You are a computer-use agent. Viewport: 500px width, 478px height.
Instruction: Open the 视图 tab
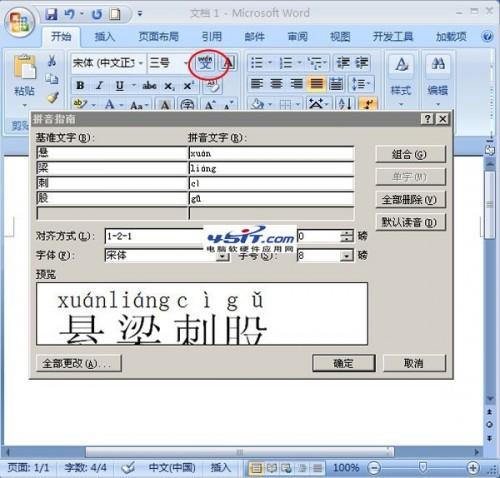point(340,36)
